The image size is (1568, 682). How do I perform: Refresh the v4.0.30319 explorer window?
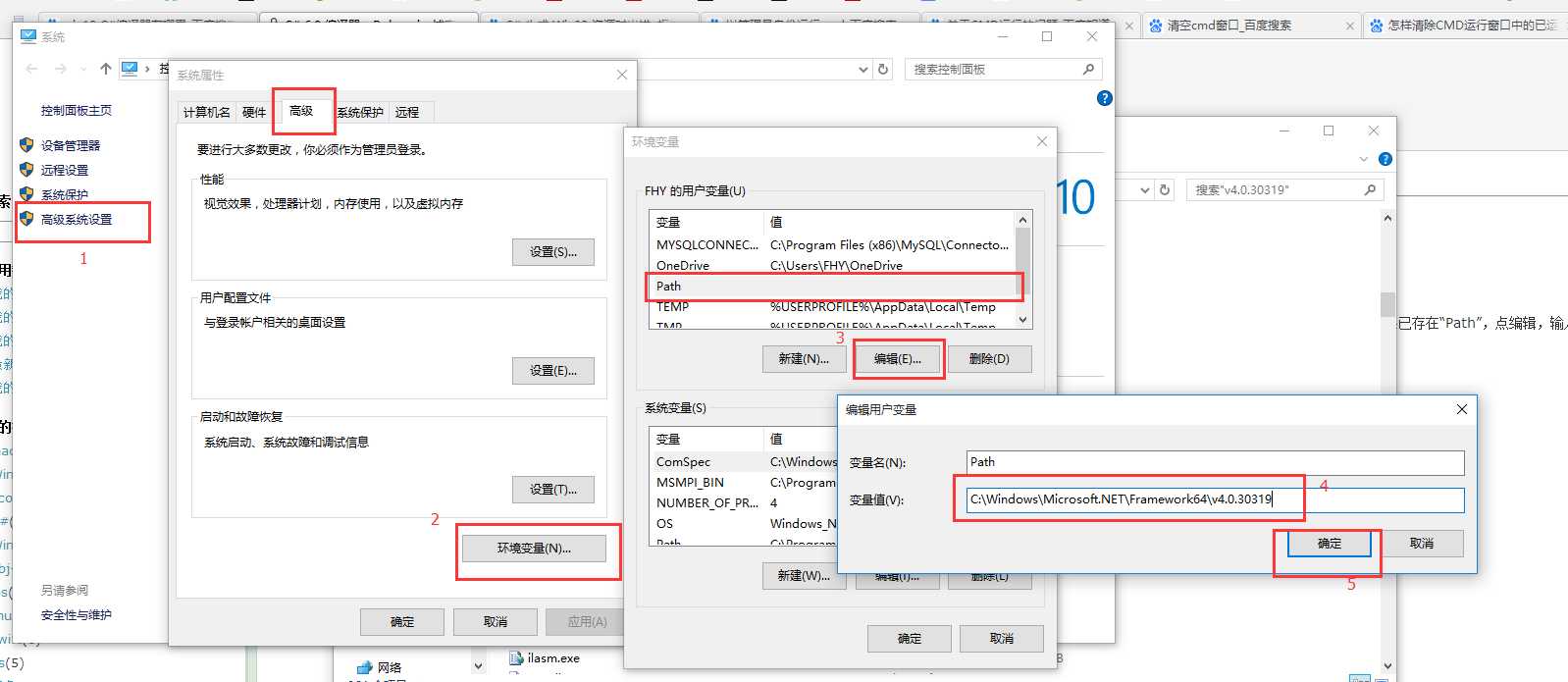coord(1165,190)
